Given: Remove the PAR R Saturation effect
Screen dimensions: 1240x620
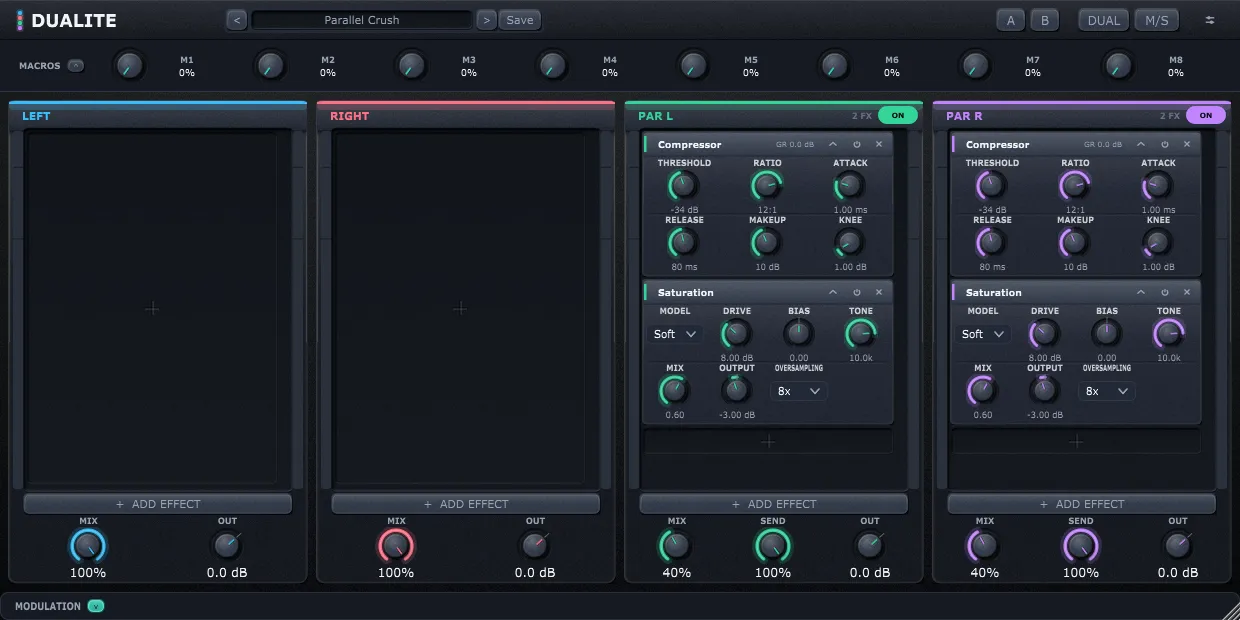Looking at the screenshot, I should pos(1187,293).
